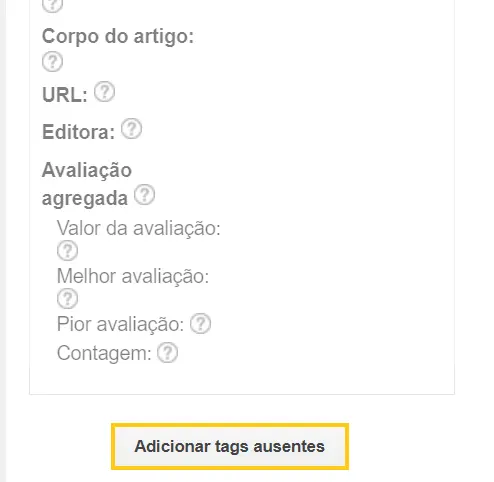494x482 pixels.
Task: Click the partially visible help icon at top
Action: 52,5
